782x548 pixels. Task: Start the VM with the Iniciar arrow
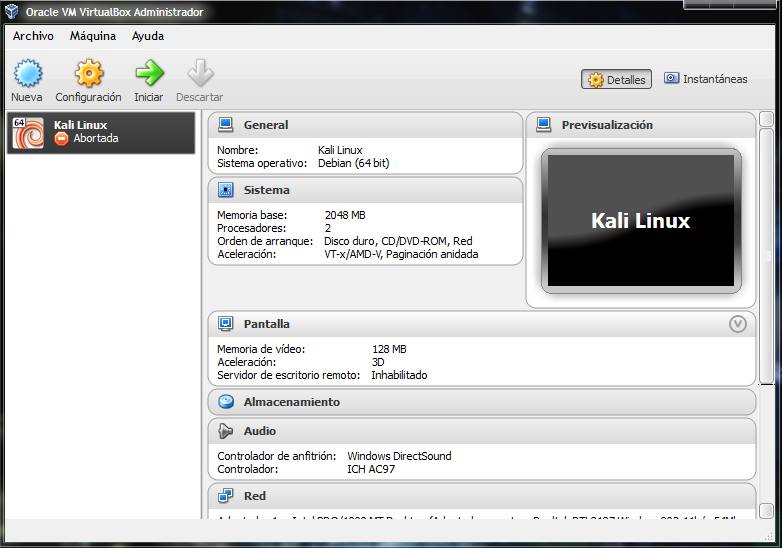[149, 73]
